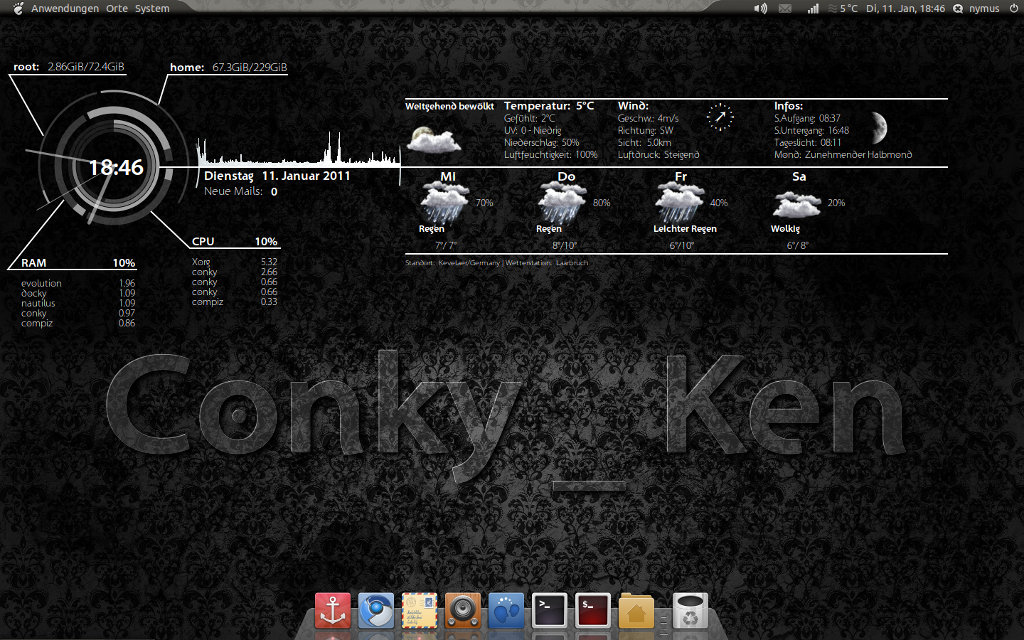Click the S.Untergang 16:48 sunset line
Screen dimensions: 1024x640
812,131
